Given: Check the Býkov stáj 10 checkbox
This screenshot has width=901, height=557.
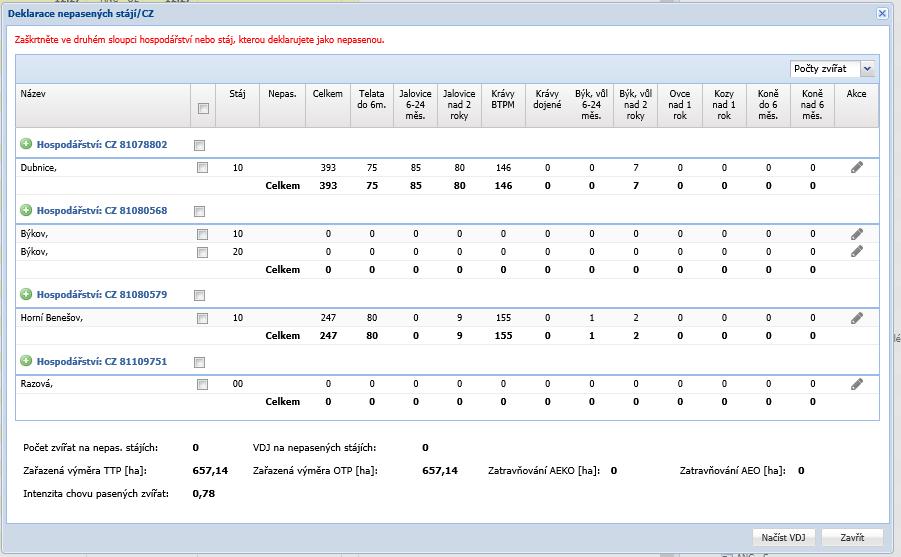Looking at the screenshot, I should [202, 235].
